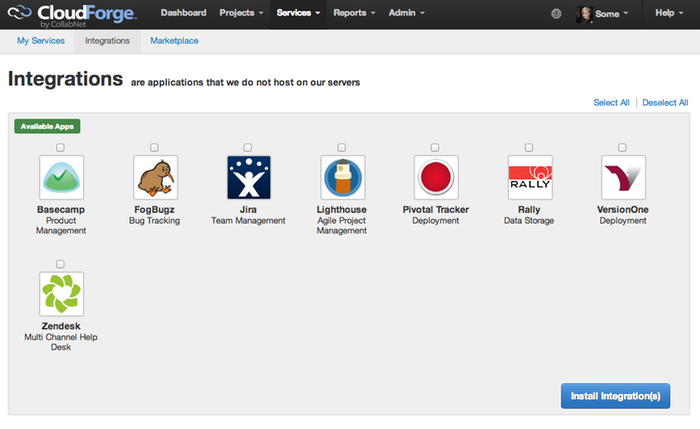Check the Basecamp checkbox
This screenshot has height=429, width=700.
61,148
